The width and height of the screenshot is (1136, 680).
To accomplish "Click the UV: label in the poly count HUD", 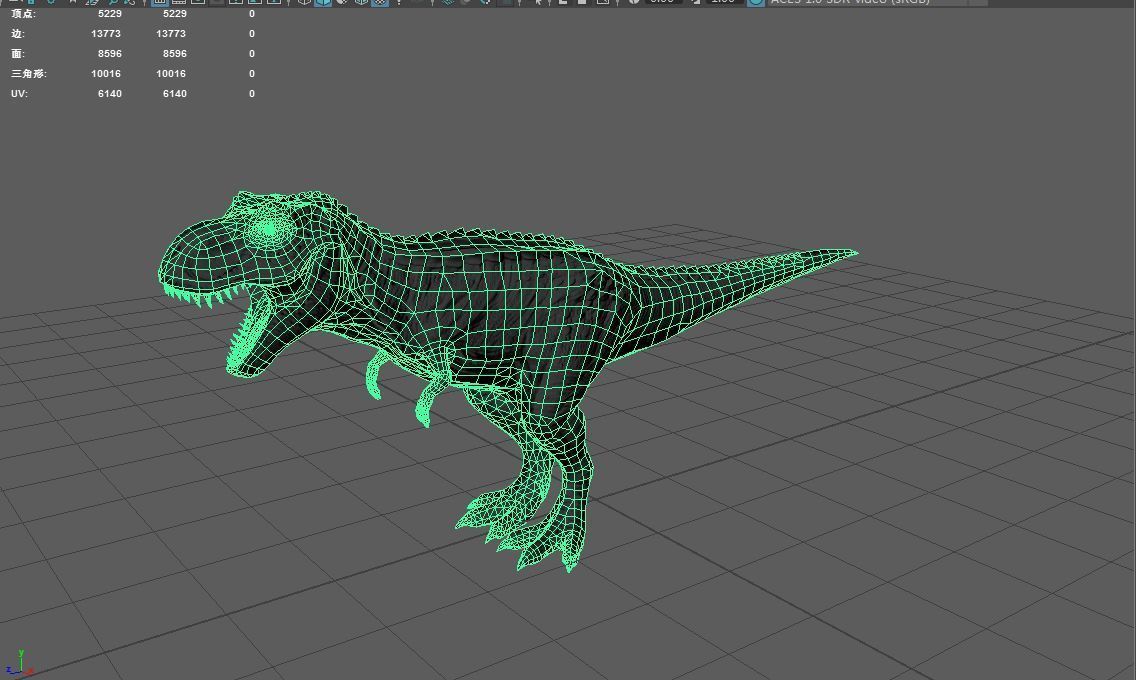I will click(20, 93).
